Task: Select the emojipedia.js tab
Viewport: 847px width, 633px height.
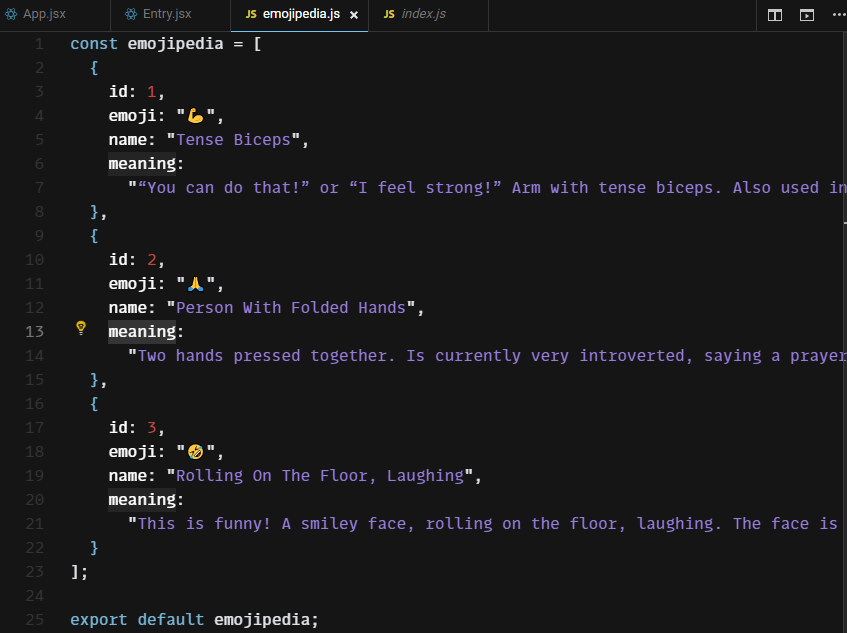Action: (x=301, y=14)
